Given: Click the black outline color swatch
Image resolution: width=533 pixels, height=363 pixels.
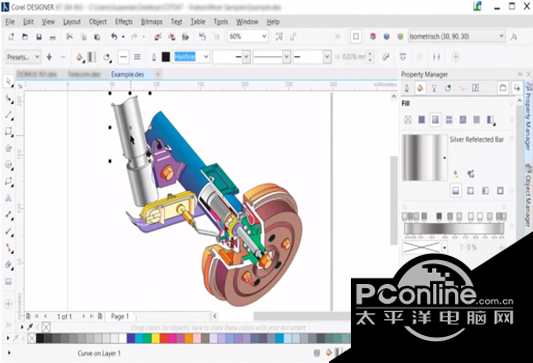Looking at the screenshot, I should click(166, 57).
